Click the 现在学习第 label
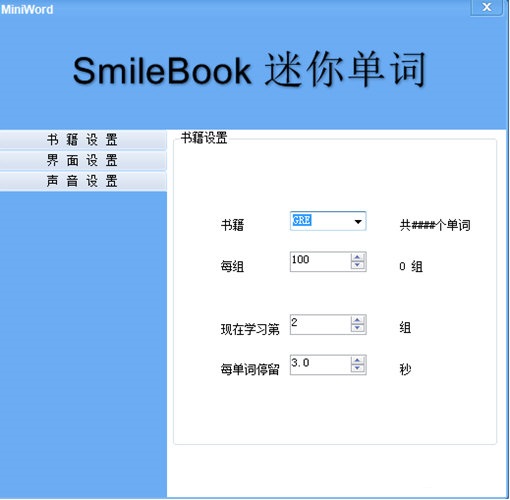510x500 pixels. click(x=250, y=329)
